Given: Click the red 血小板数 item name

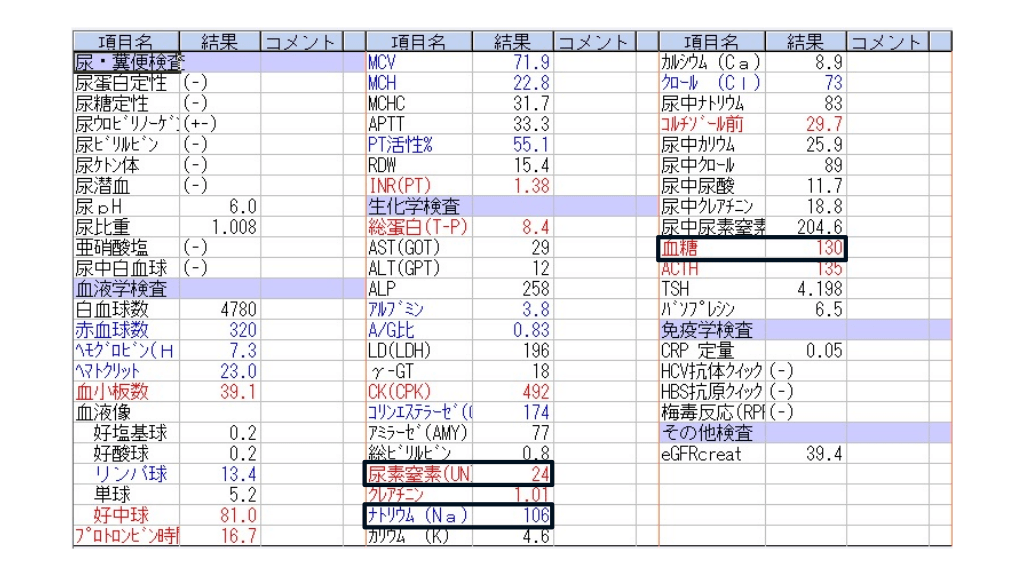Looking at the screenshot, I should click(111, 392).
